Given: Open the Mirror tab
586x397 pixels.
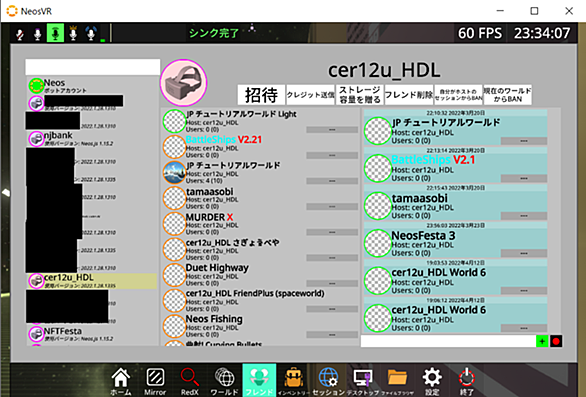Looking at the screenshot, I should [x=155, y=381].
